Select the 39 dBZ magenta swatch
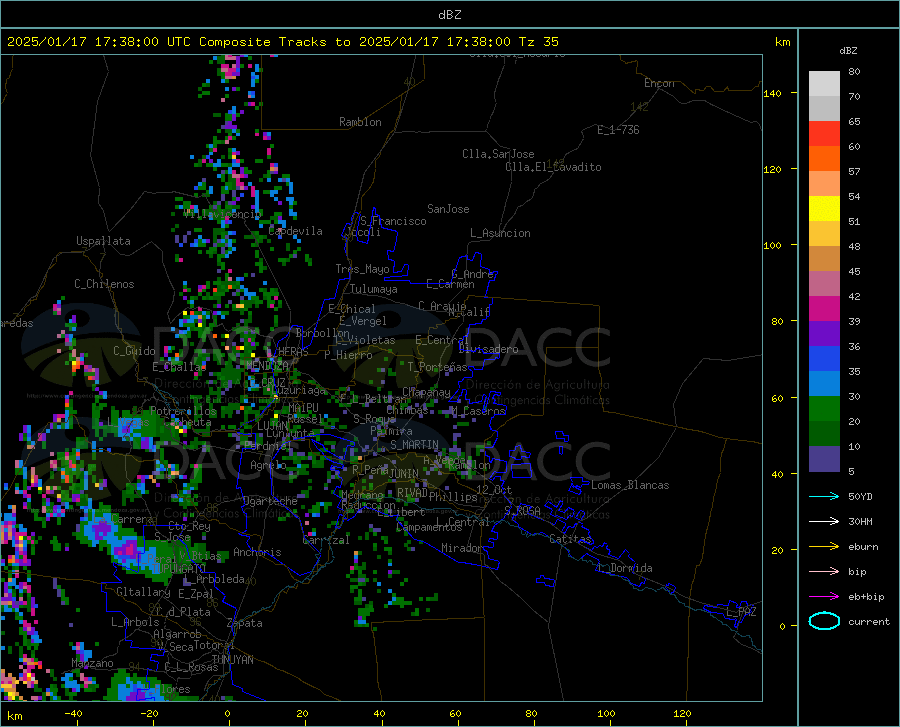 pyautogui.click(x=824, y=309)
